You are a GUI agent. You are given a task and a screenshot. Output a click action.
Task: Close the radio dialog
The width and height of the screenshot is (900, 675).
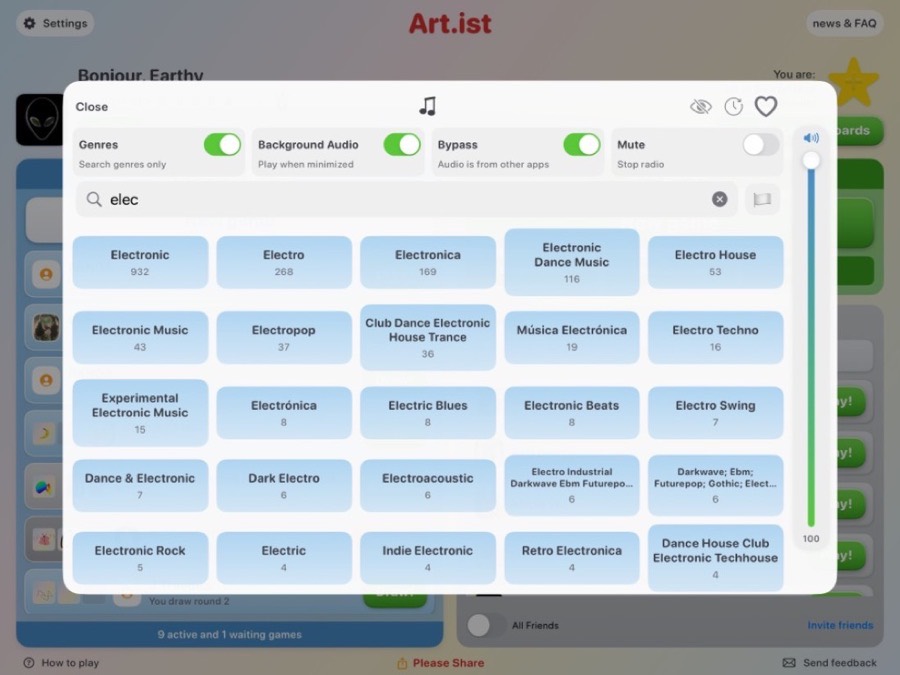pyautogui.click(x=92, y=107)
